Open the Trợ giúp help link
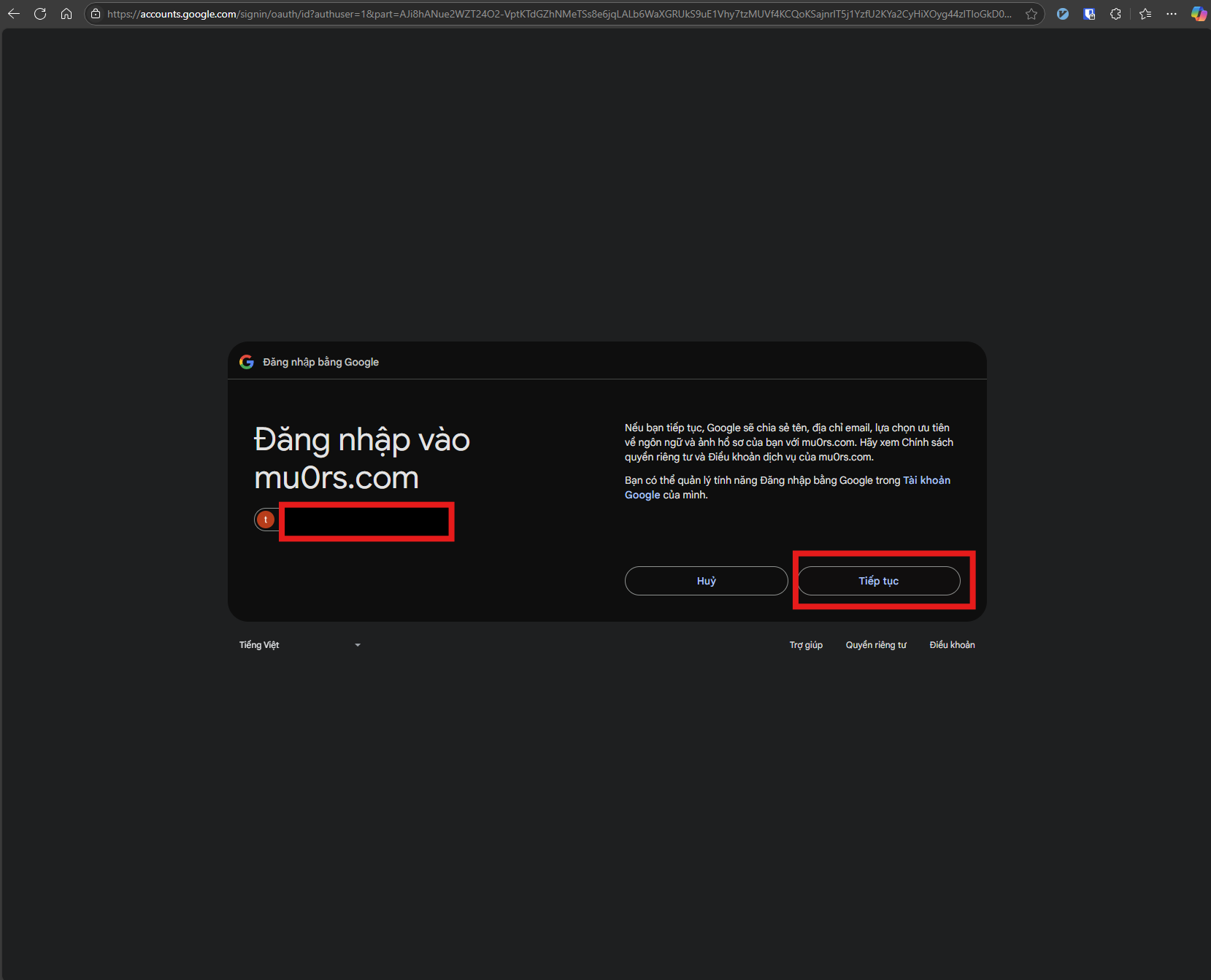This screenshot has height=980, width=1211. tap(806, 645)
